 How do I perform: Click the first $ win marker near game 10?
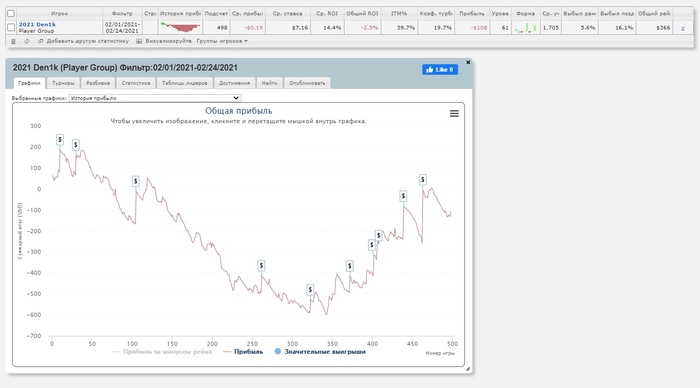60,140
